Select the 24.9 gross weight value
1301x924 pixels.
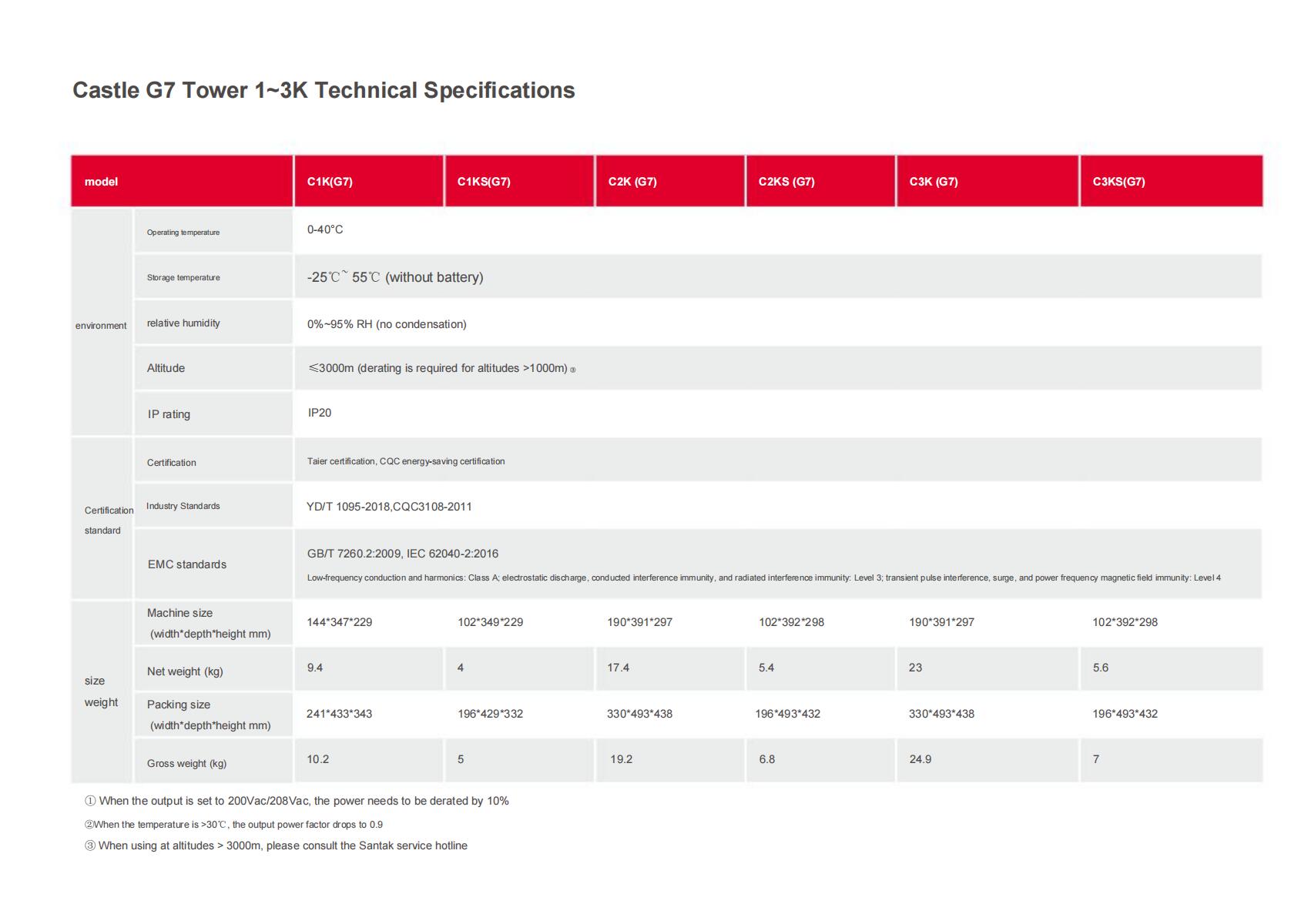920,759
